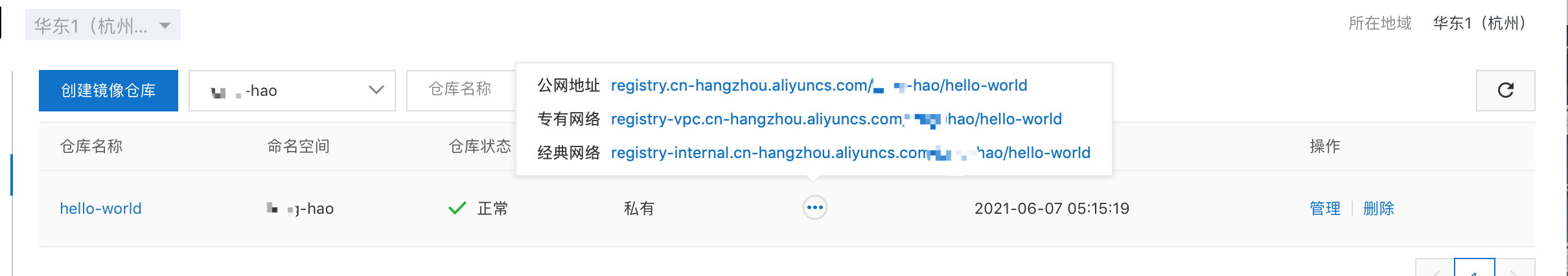This screenshot has height=276, width=1568.
Task: Select pagination page 1
Action: pyautogui.click(x=1475, y=268)
